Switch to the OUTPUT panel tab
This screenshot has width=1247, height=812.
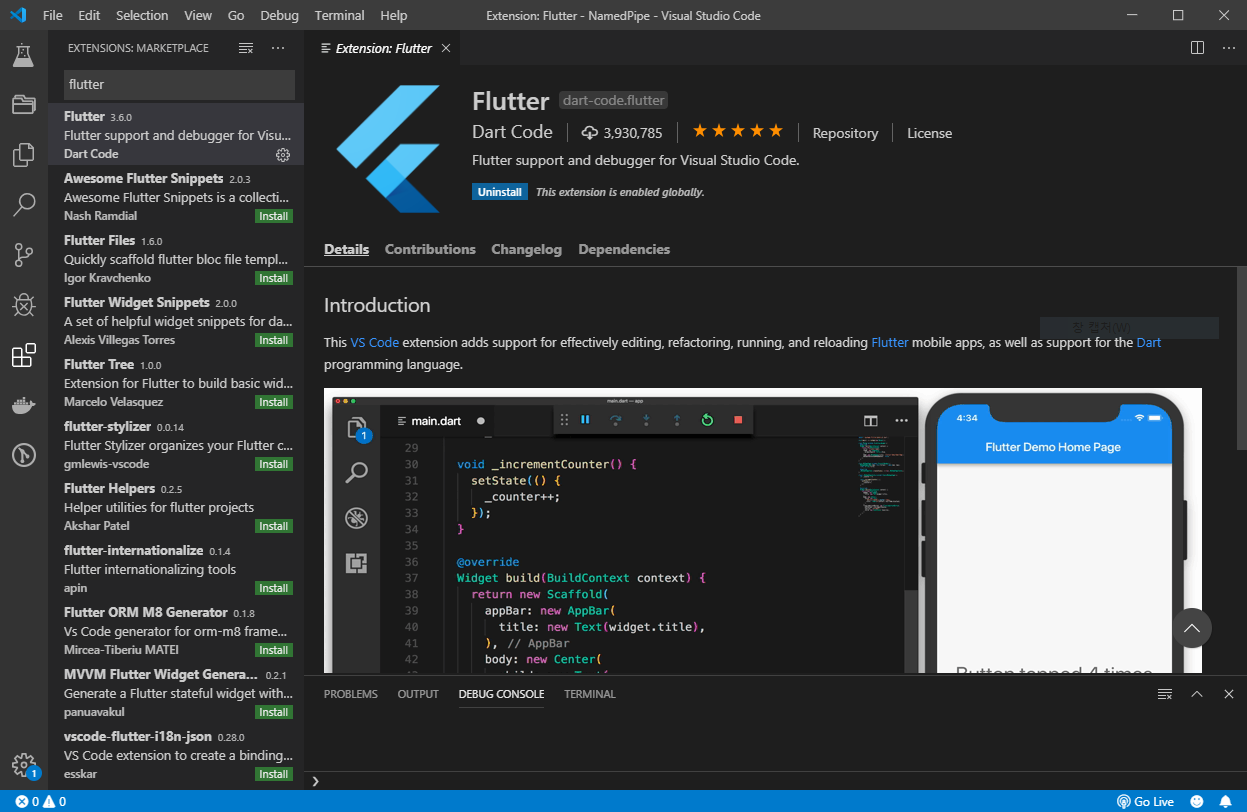(x=418, y=694)
